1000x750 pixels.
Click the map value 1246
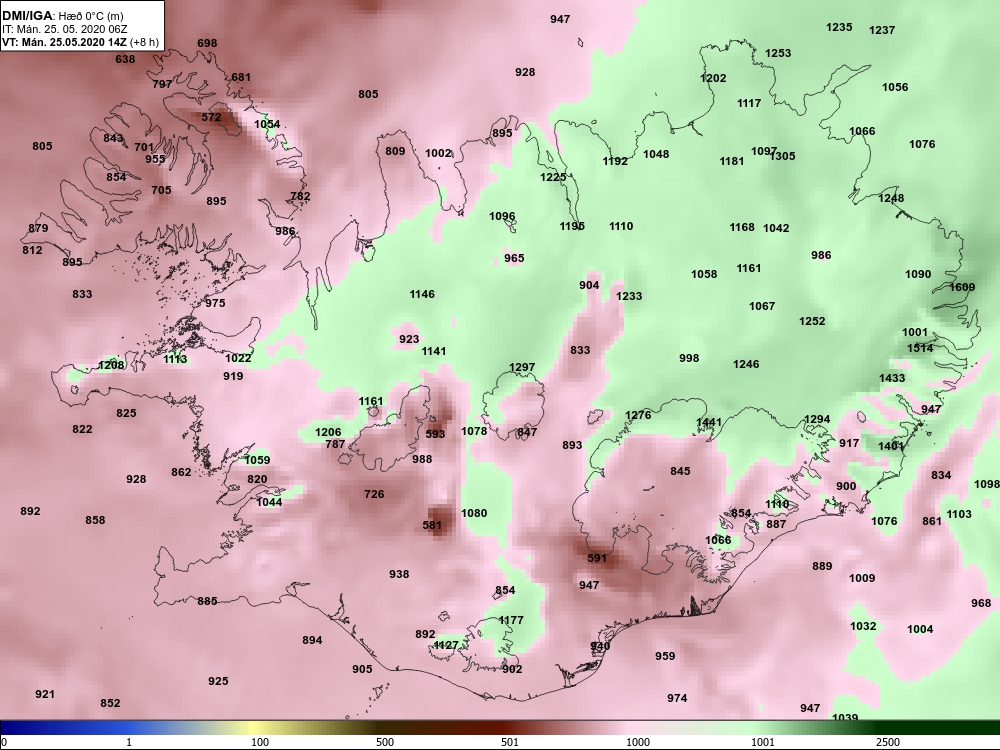tap(746, 364)
